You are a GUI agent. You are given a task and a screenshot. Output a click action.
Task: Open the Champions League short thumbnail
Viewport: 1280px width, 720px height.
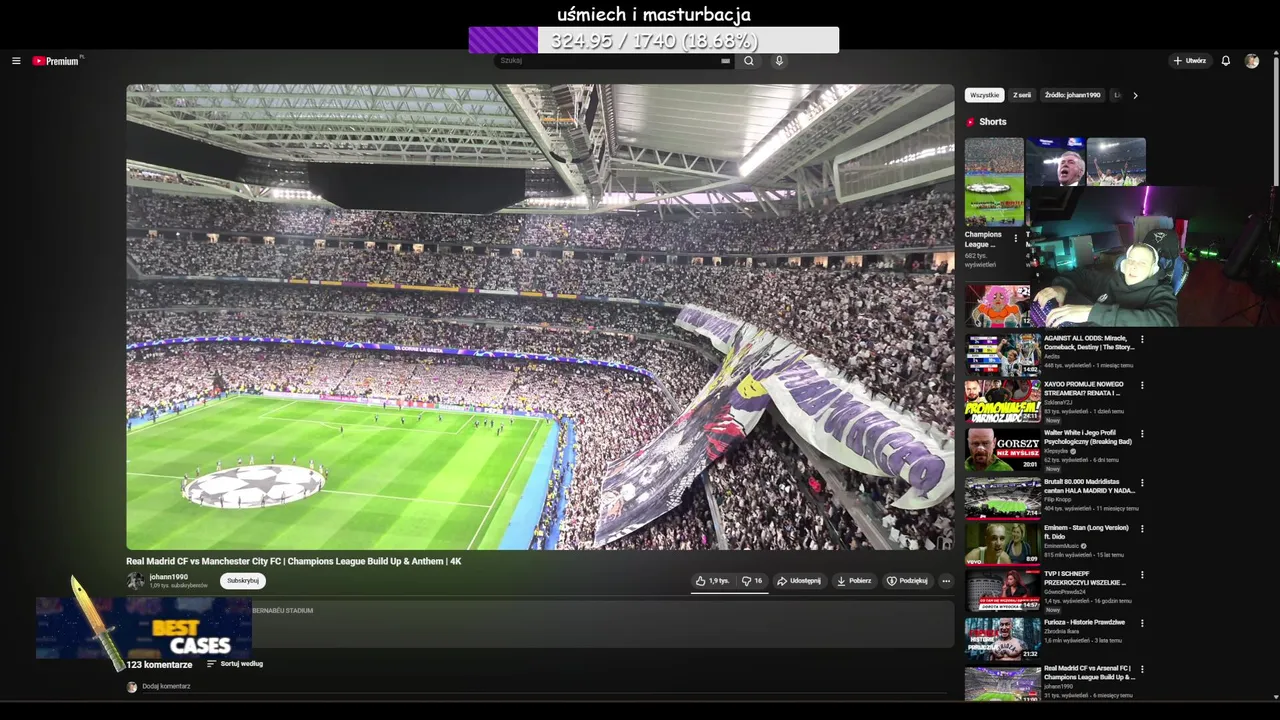994,182
